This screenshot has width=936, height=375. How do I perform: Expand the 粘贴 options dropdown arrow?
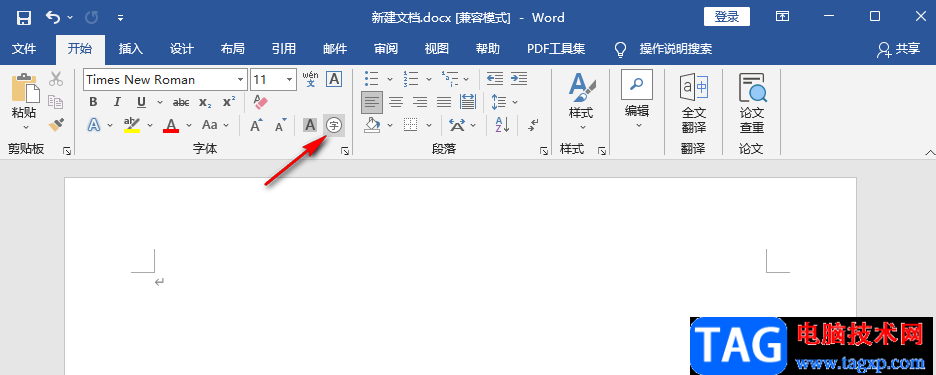pos(25,127)
